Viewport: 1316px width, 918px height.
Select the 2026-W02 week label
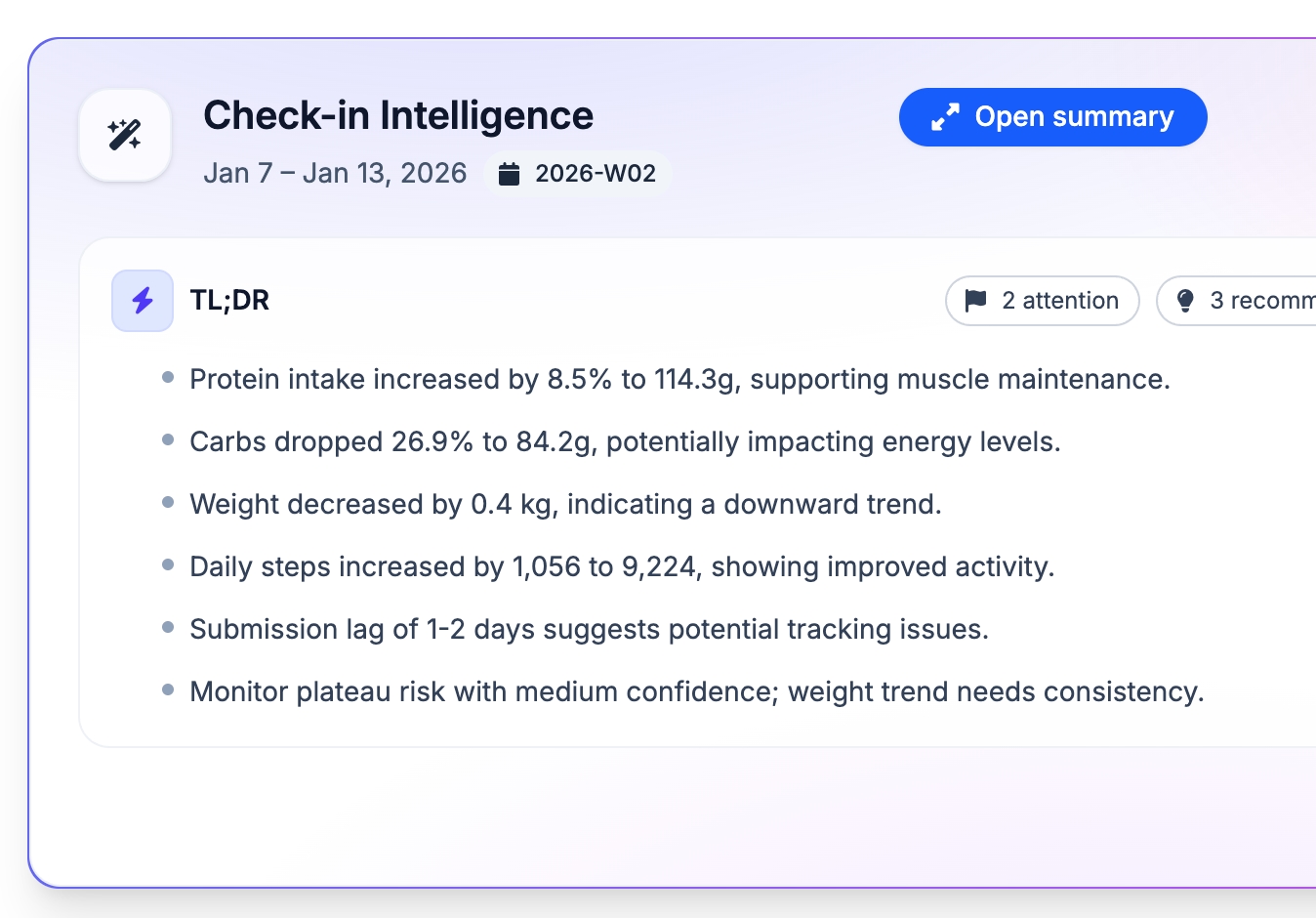595,174
